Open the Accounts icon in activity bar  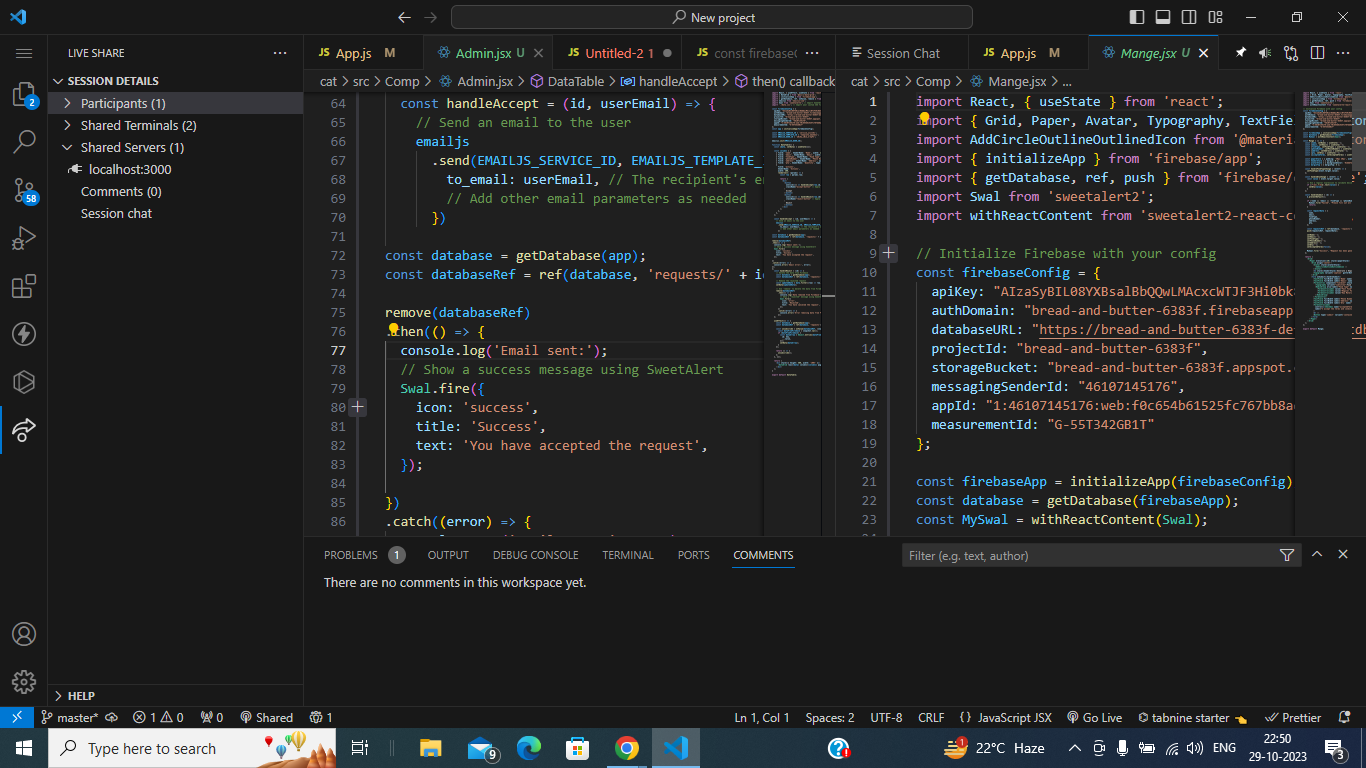point(24,634)
